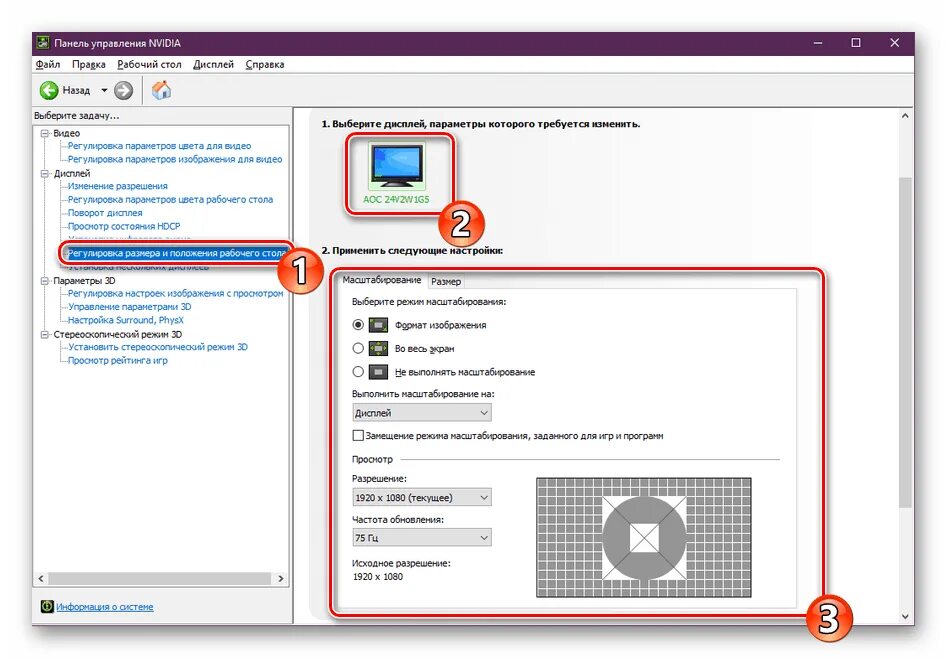Open the Правка menu

pyautogui.click(x=89, y=65)
